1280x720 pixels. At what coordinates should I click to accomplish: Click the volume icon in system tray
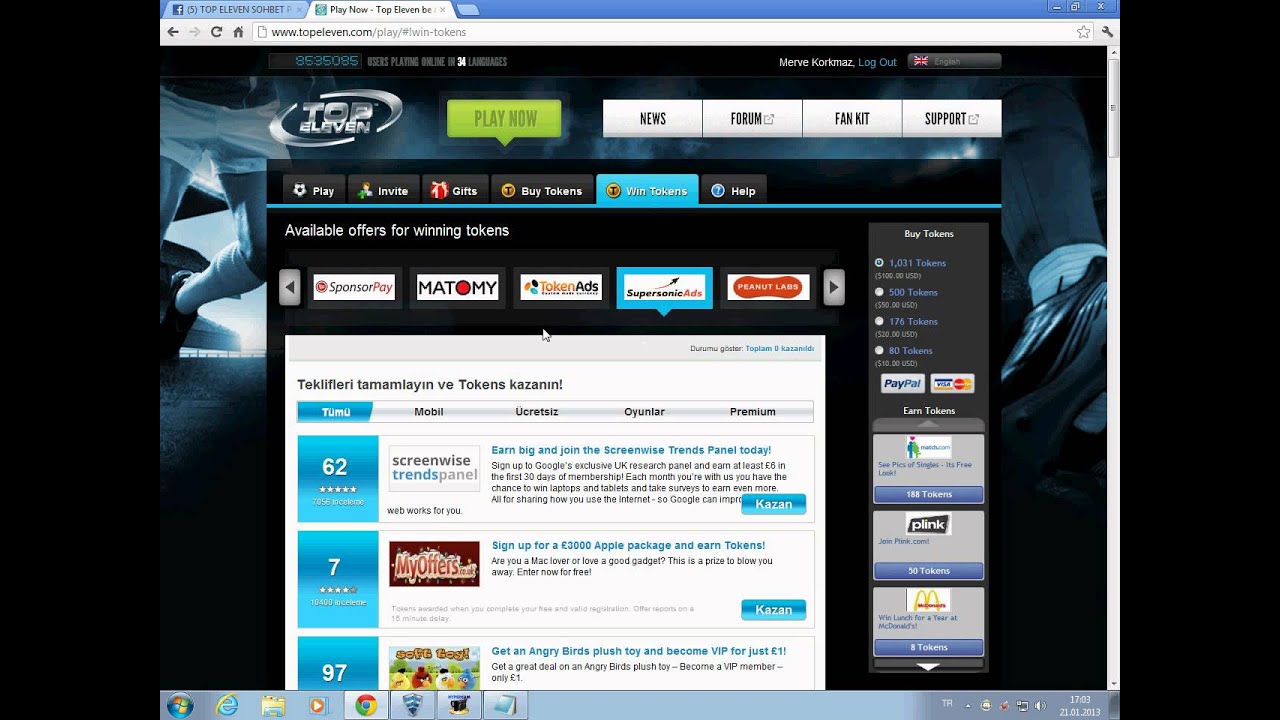click(1040, 705)
